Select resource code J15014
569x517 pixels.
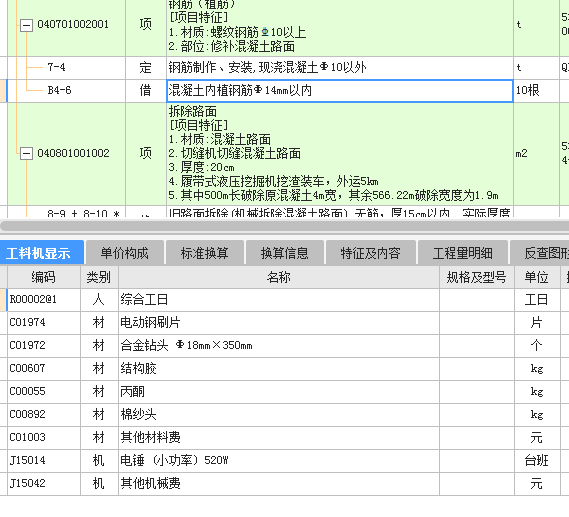(x=44, y=461)
